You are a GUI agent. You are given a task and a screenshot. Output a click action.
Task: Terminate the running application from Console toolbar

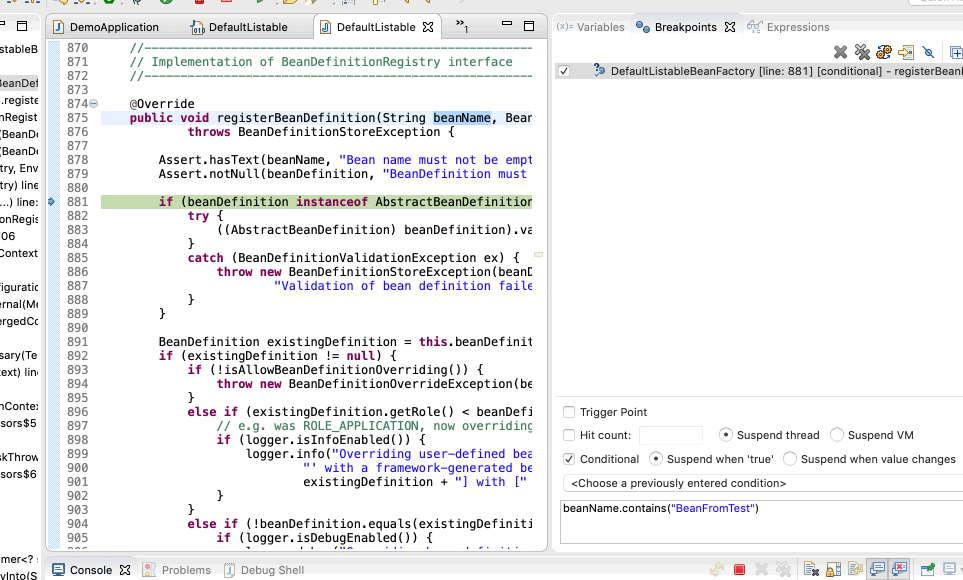click(x=740, y=569)
